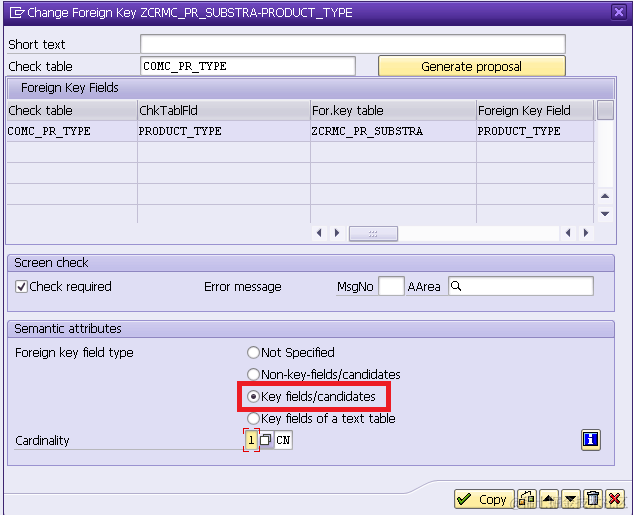The image size is (633, 515).
Task: Select the ZCRMC_PR_SUBSTRA table cell
Action: point(393,131)
